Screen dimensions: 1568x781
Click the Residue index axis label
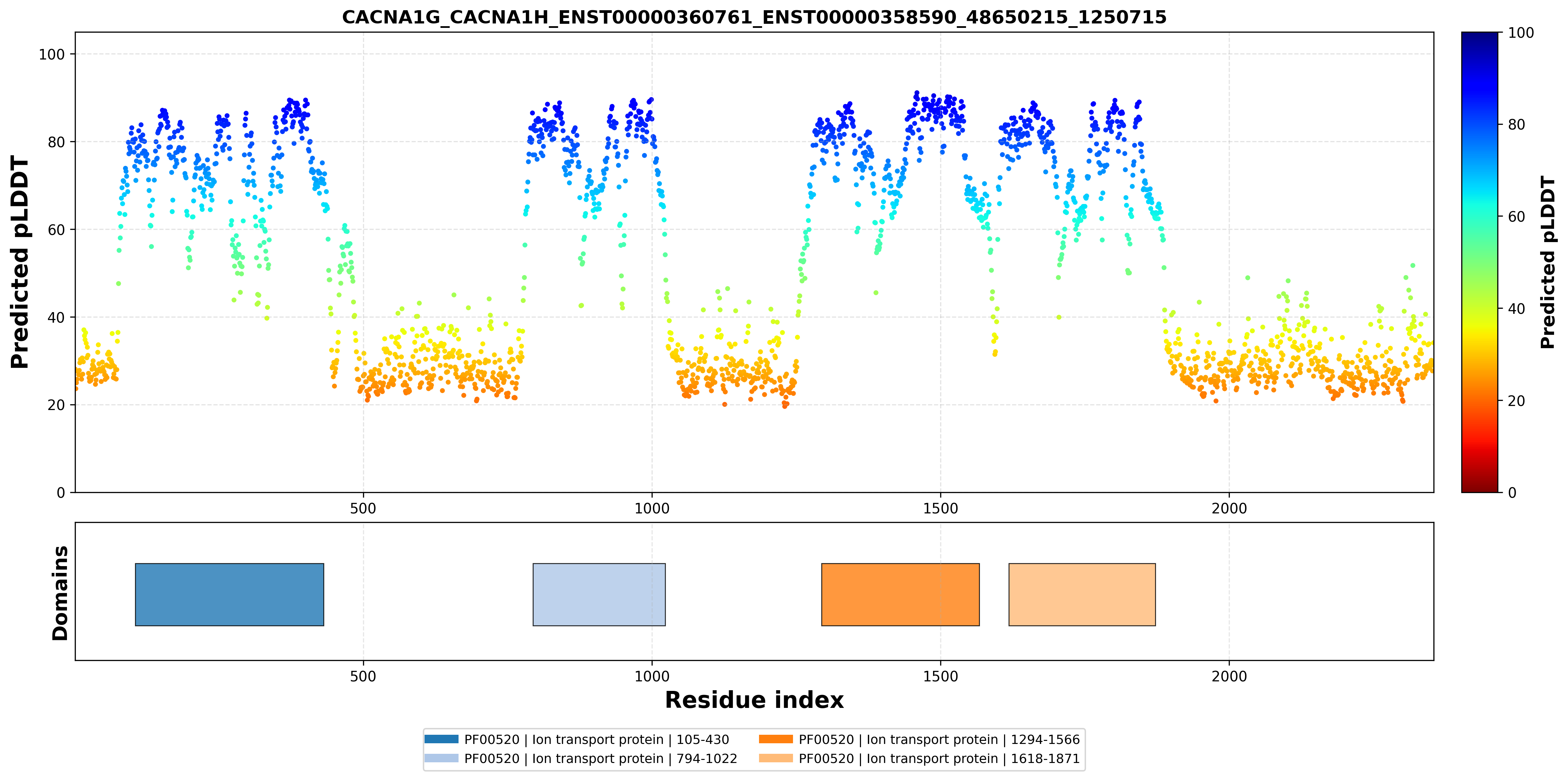click(754, 700)
